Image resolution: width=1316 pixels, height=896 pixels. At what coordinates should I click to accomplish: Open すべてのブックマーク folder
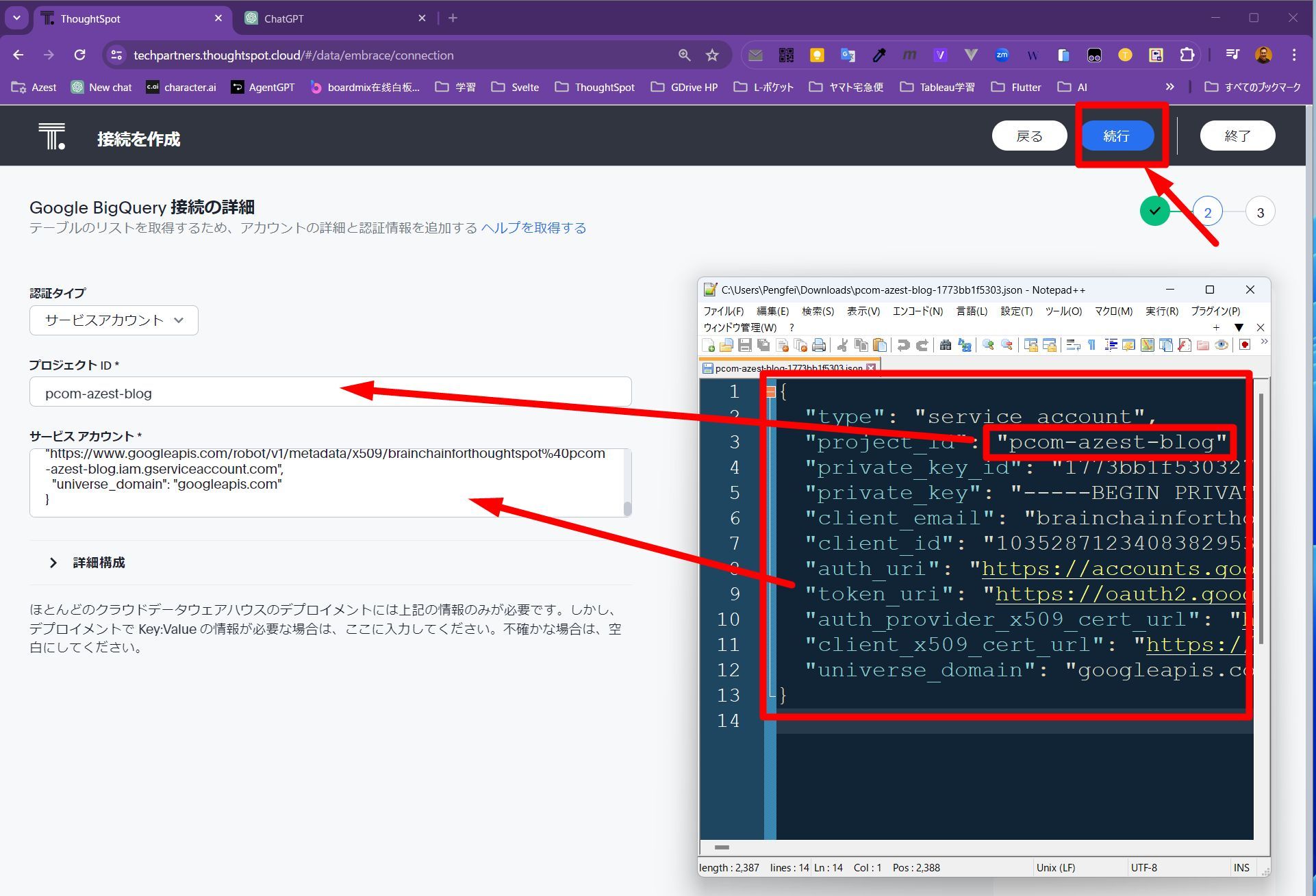click(1253, 87)
